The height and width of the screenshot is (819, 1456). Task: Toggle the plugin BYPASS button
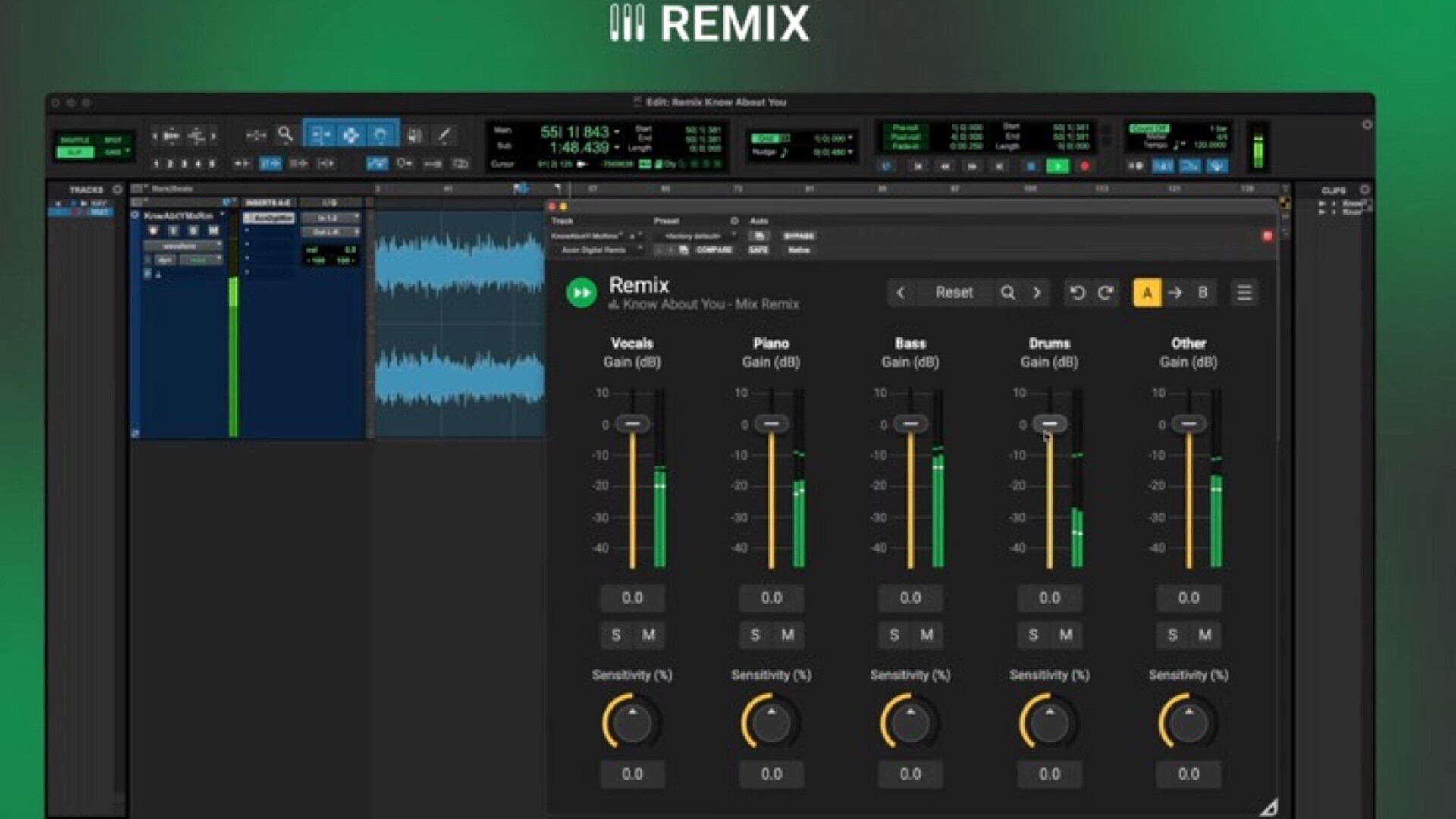coord(799,236)
